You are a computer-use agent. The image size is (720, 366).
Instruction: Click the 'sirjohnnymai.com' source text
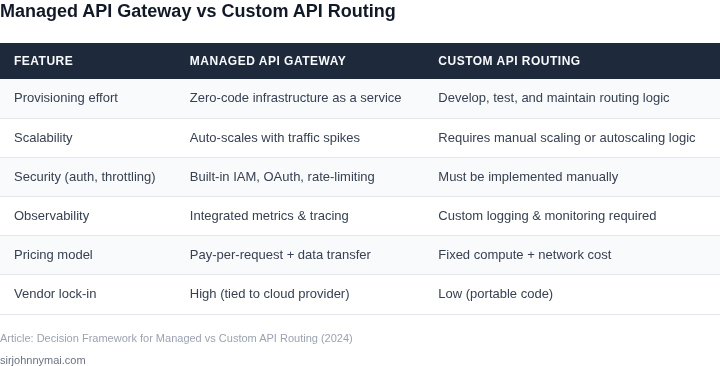43,360
